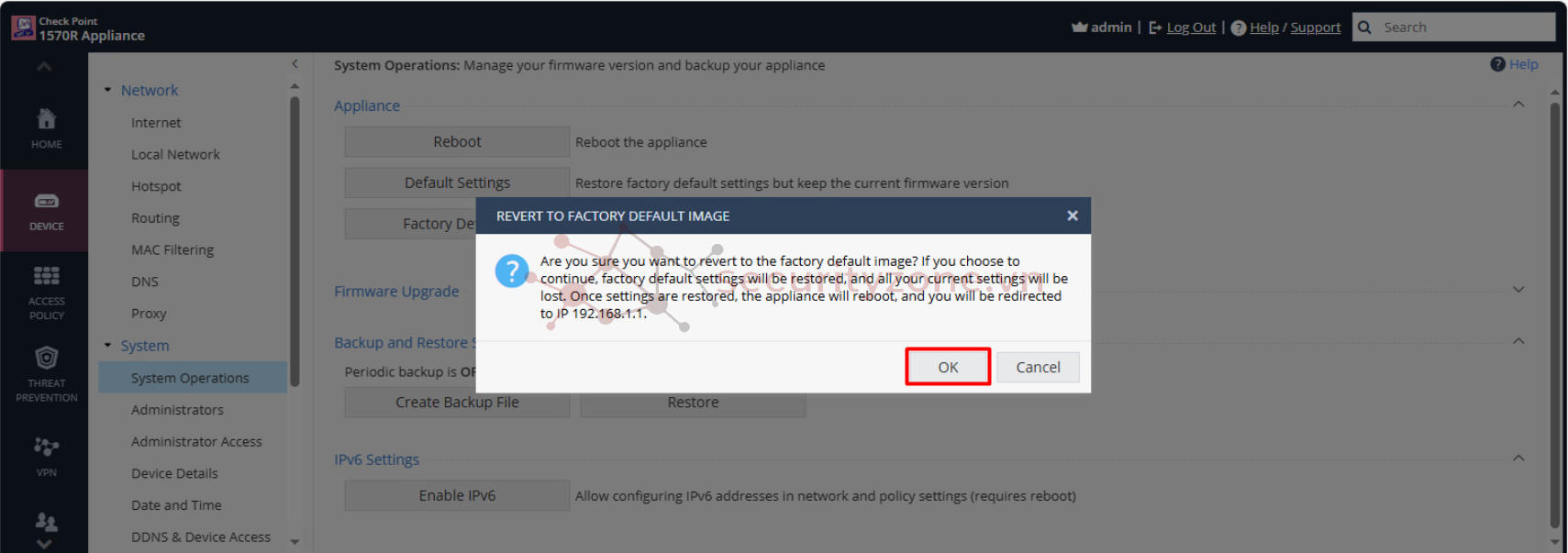Collapse the System tree section
This screenshot has height=553, width=1568.
tap(107, 346)
